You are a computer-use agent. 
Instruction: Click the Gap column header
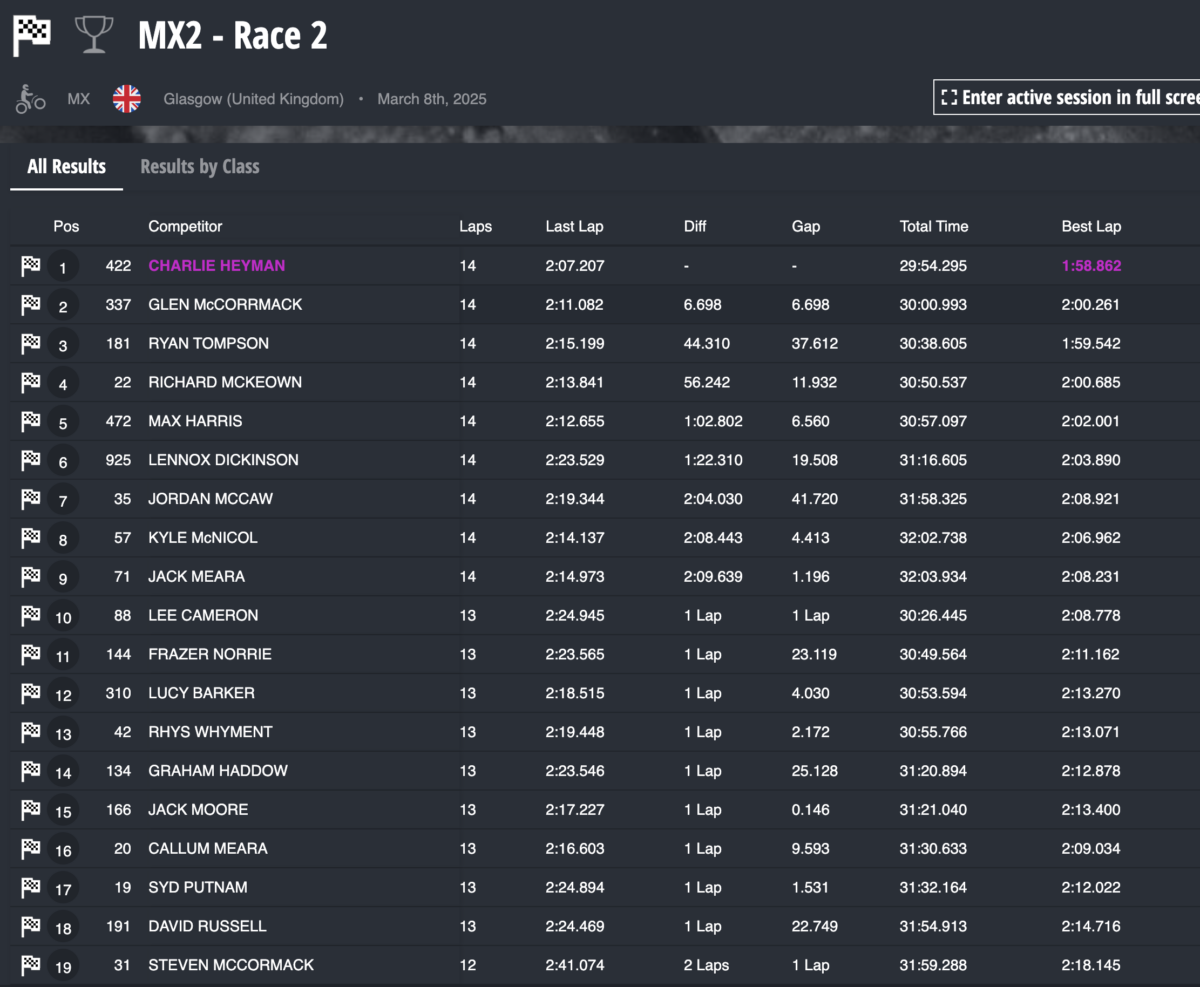pyautogui.click(x=805, y=227)
